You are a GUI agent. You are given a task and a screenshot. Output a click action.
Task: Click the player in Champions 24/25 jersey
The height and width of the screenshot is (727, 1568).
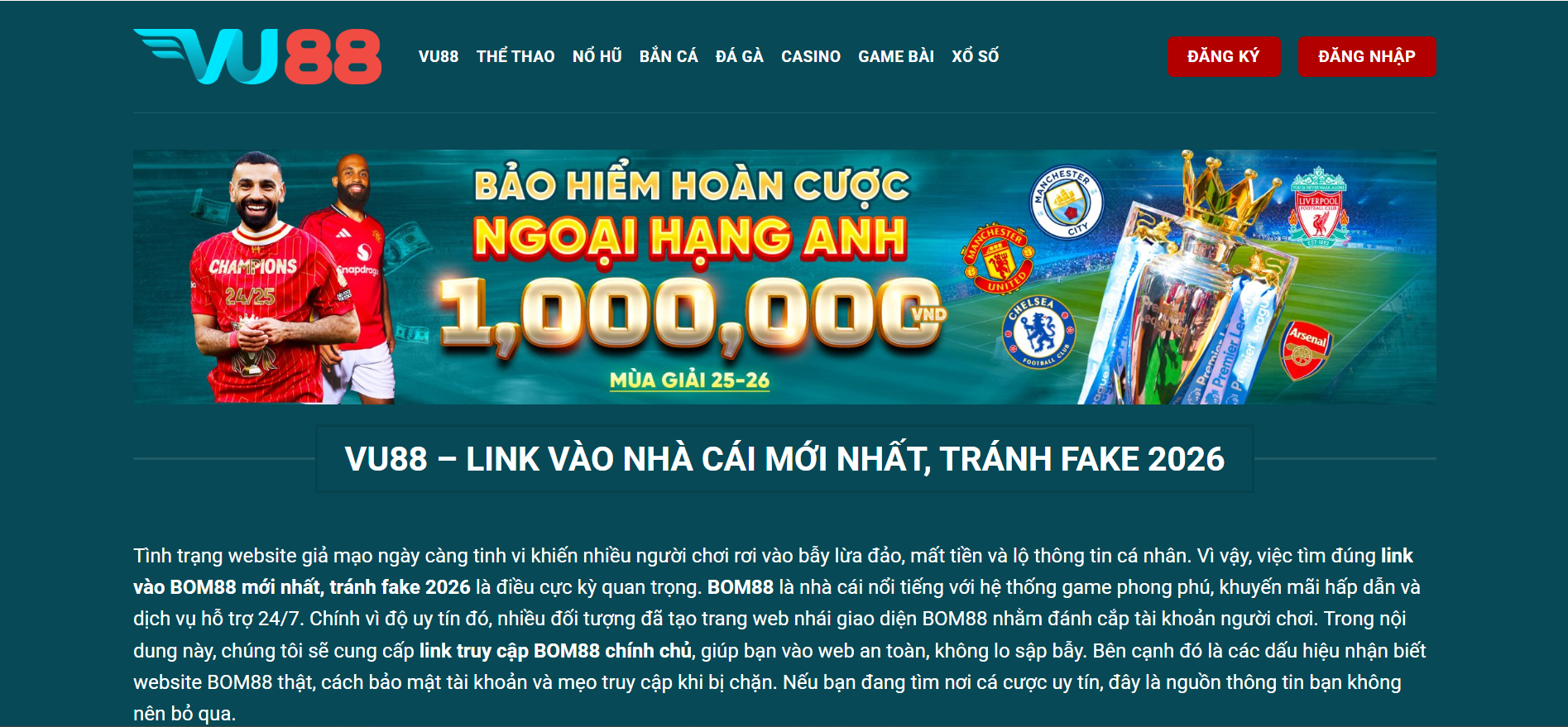coord(263,281)
